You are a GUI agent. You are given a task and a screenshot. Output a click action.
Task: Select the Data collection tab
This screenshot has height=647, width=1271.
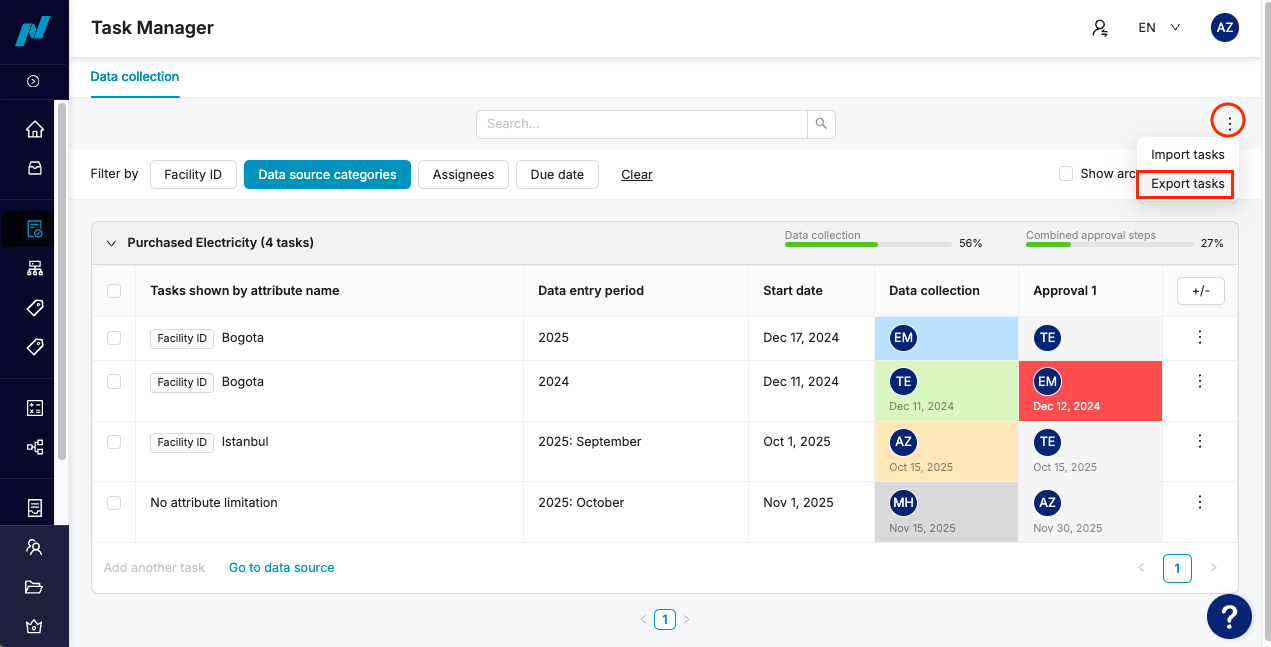(135, 77)
